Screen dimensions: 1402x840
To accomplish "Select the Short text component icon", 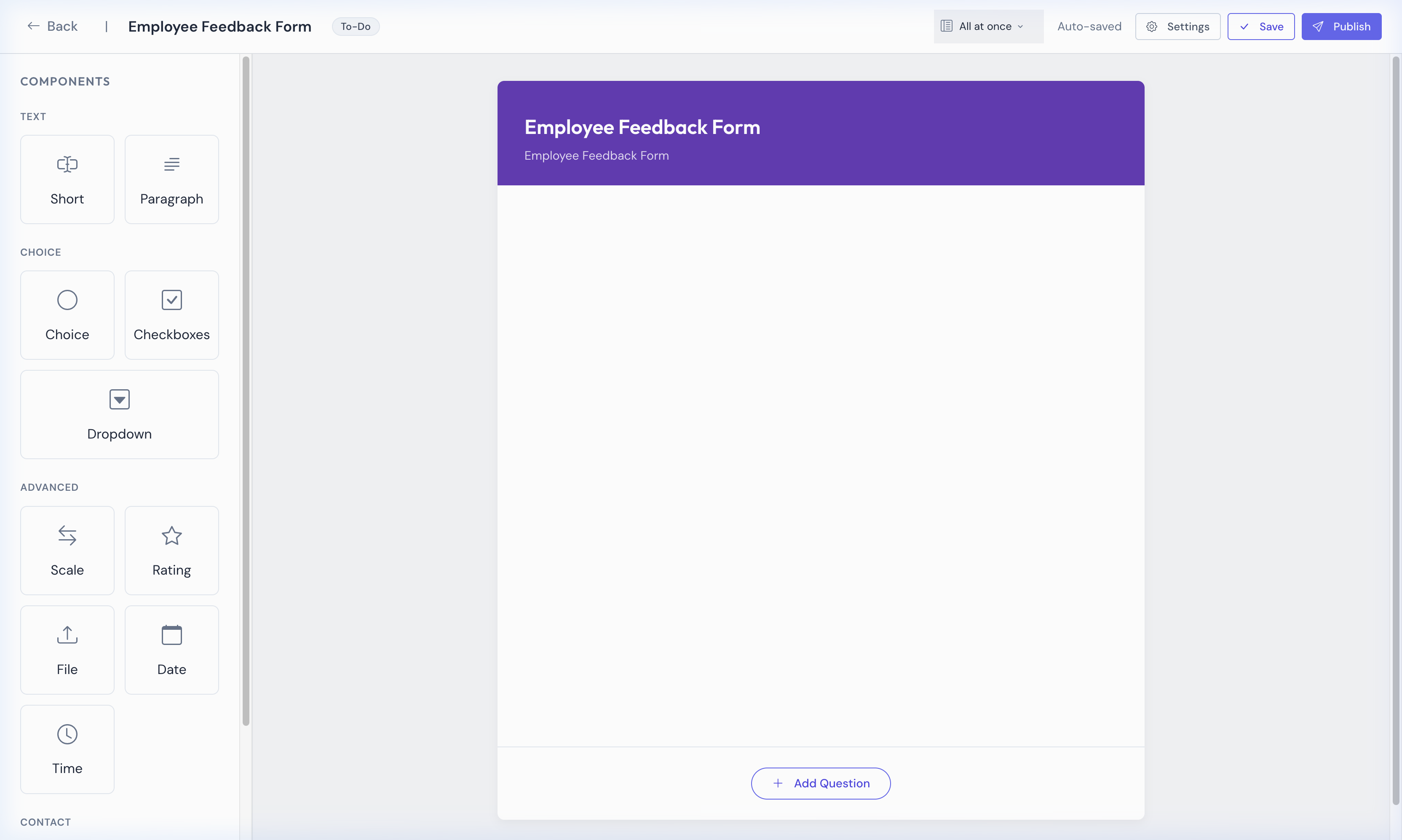I will pos(67,164).
